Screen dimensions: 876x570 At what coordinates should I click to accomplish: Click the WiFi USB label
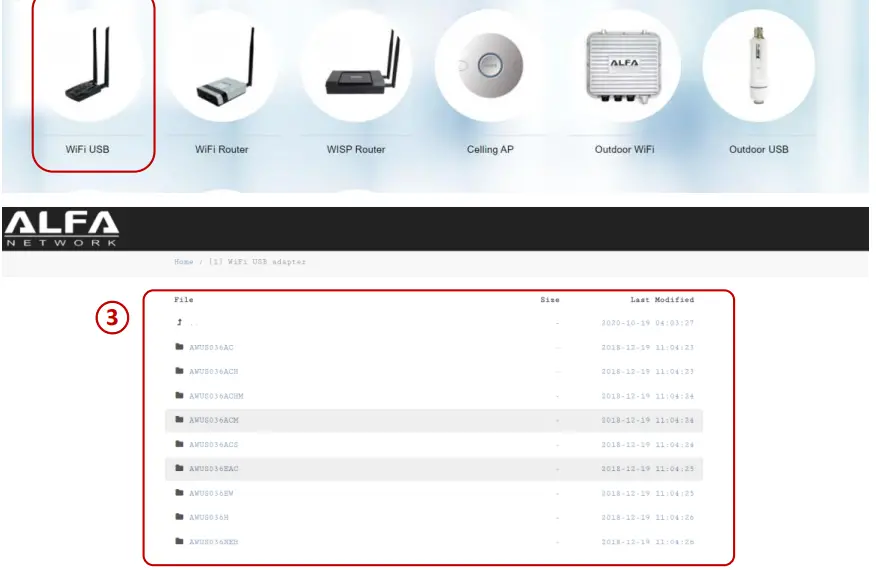click(x=87, y=149)
